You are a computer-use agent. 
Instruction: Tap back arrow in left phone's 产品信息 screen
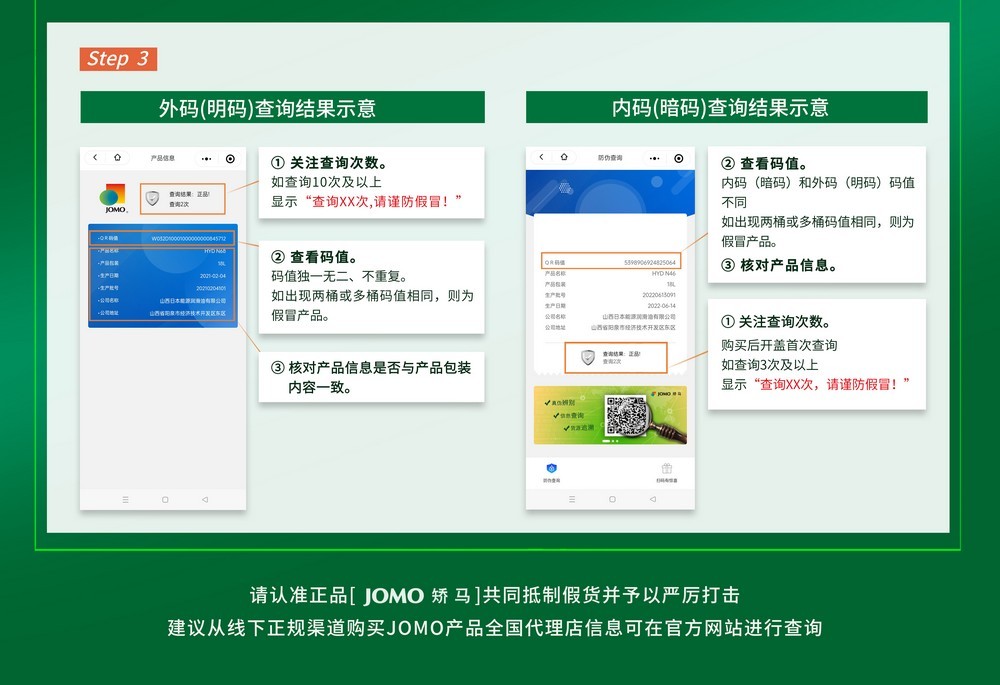[95, 158]
